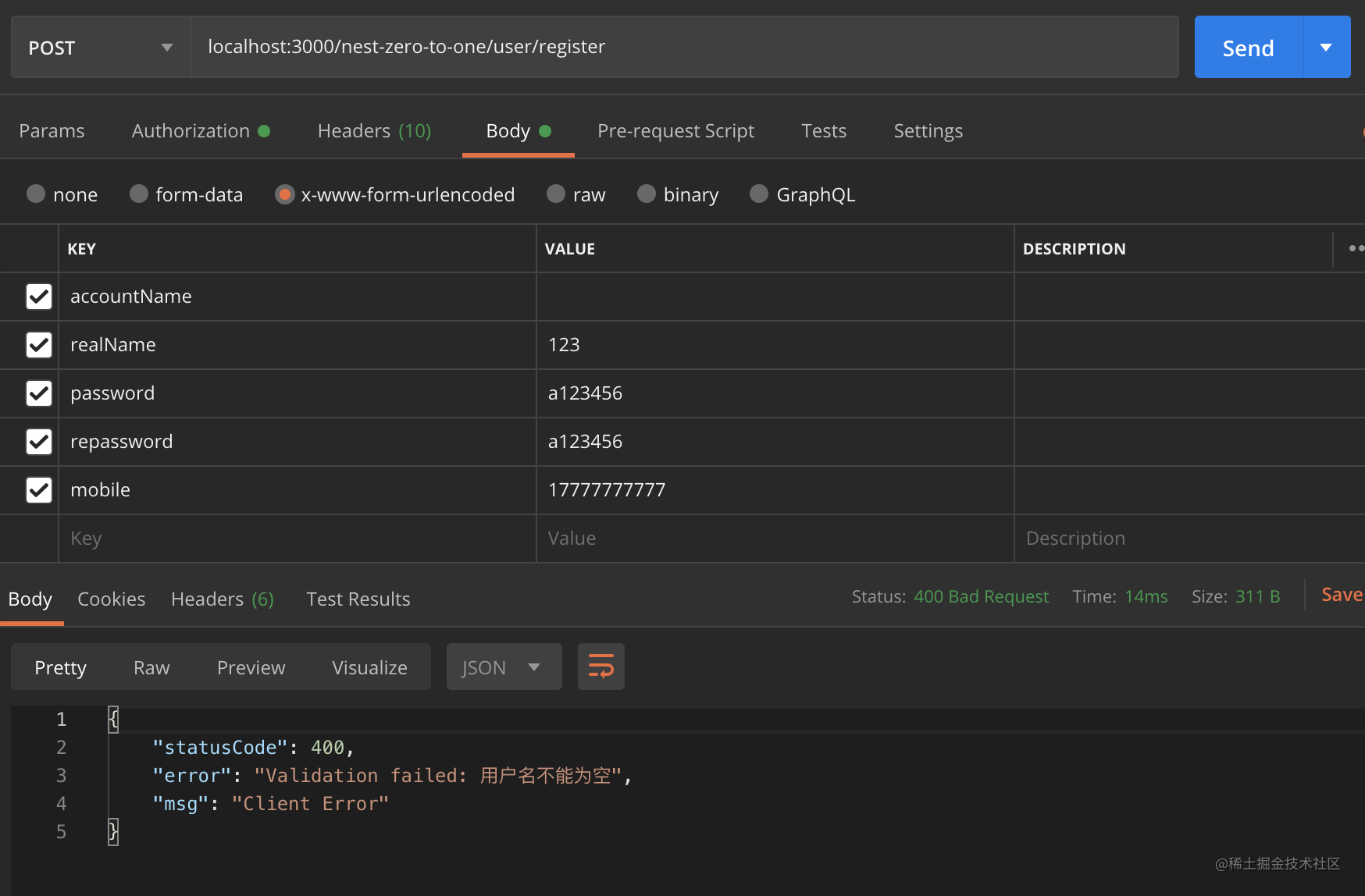Click the "statusCode": 400 line
The height and width of the screenshot is (896, 1365).
[x=254, y=748]
